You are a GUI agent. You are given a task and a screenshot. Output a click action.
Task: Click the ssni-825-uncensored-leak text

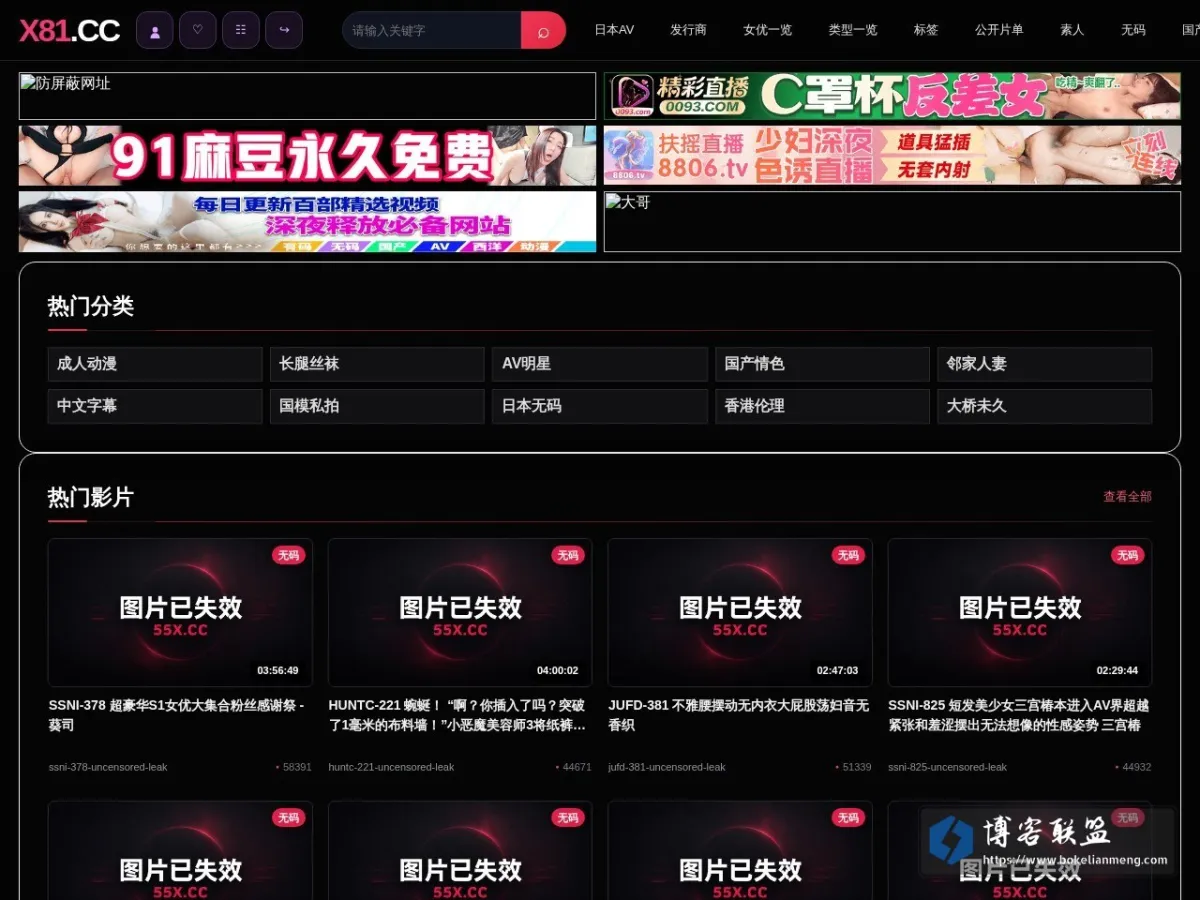tap(948, 767)
